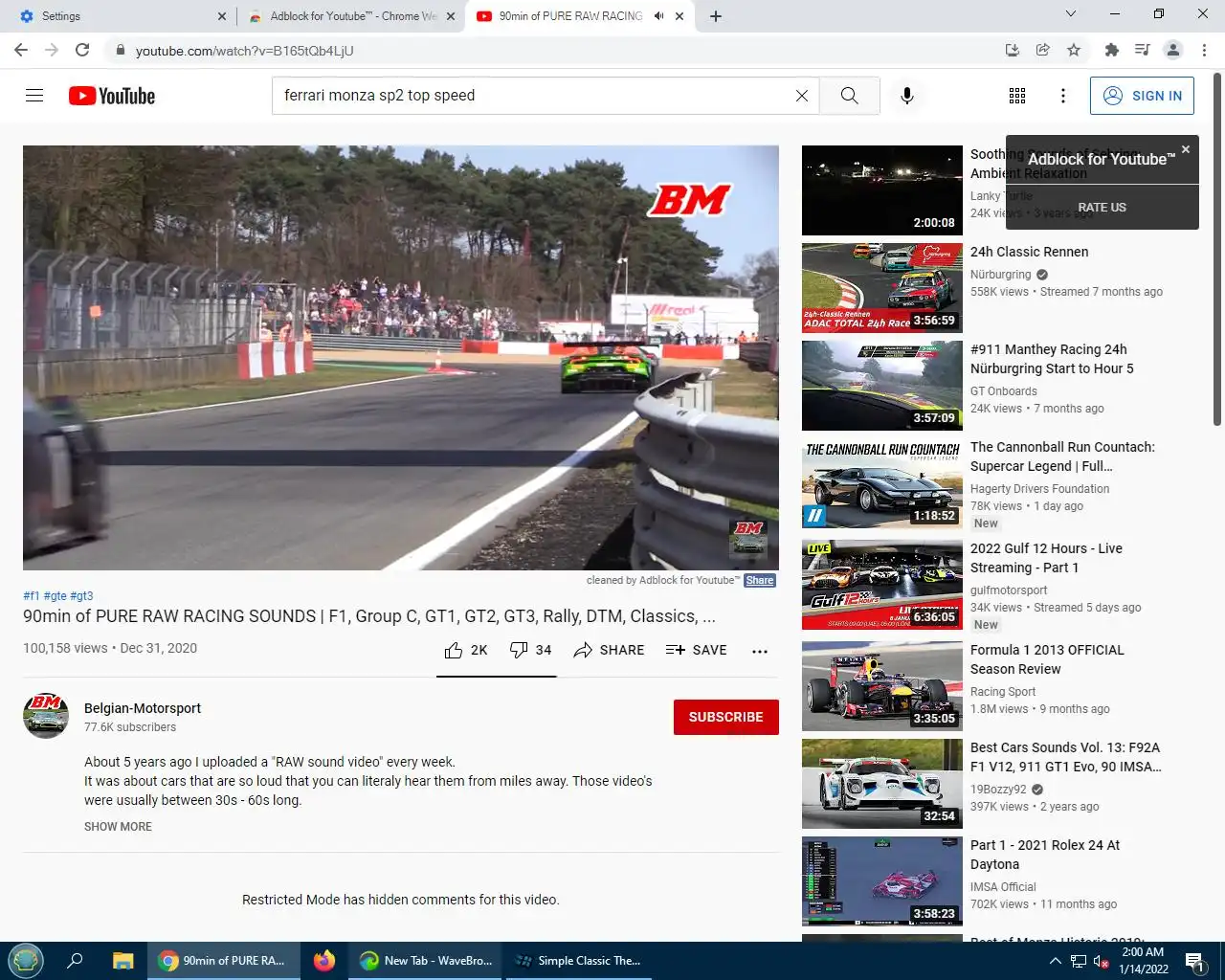Image resolution: width=1225 pixels, height=980 pixels.
Task: Open the #gte hashtag link
Action: [55, 595]
